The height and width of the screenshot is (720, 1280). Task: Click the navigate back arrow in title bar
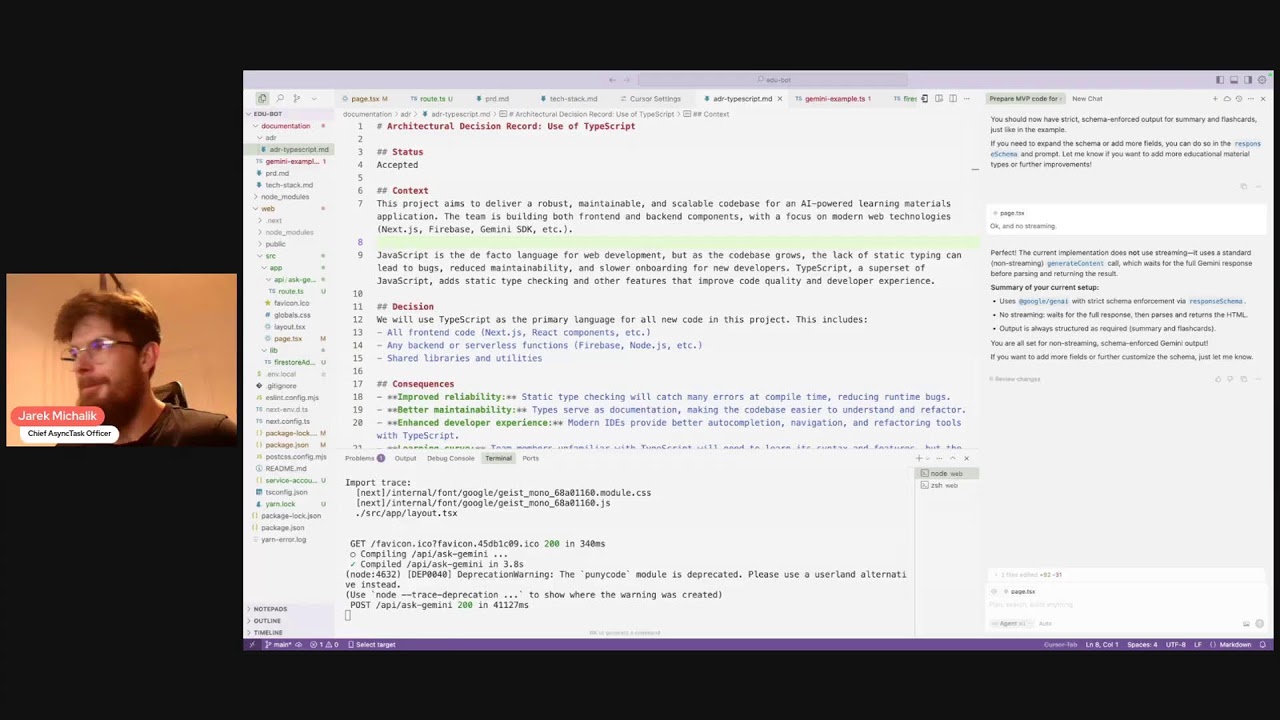pos(612,80)
